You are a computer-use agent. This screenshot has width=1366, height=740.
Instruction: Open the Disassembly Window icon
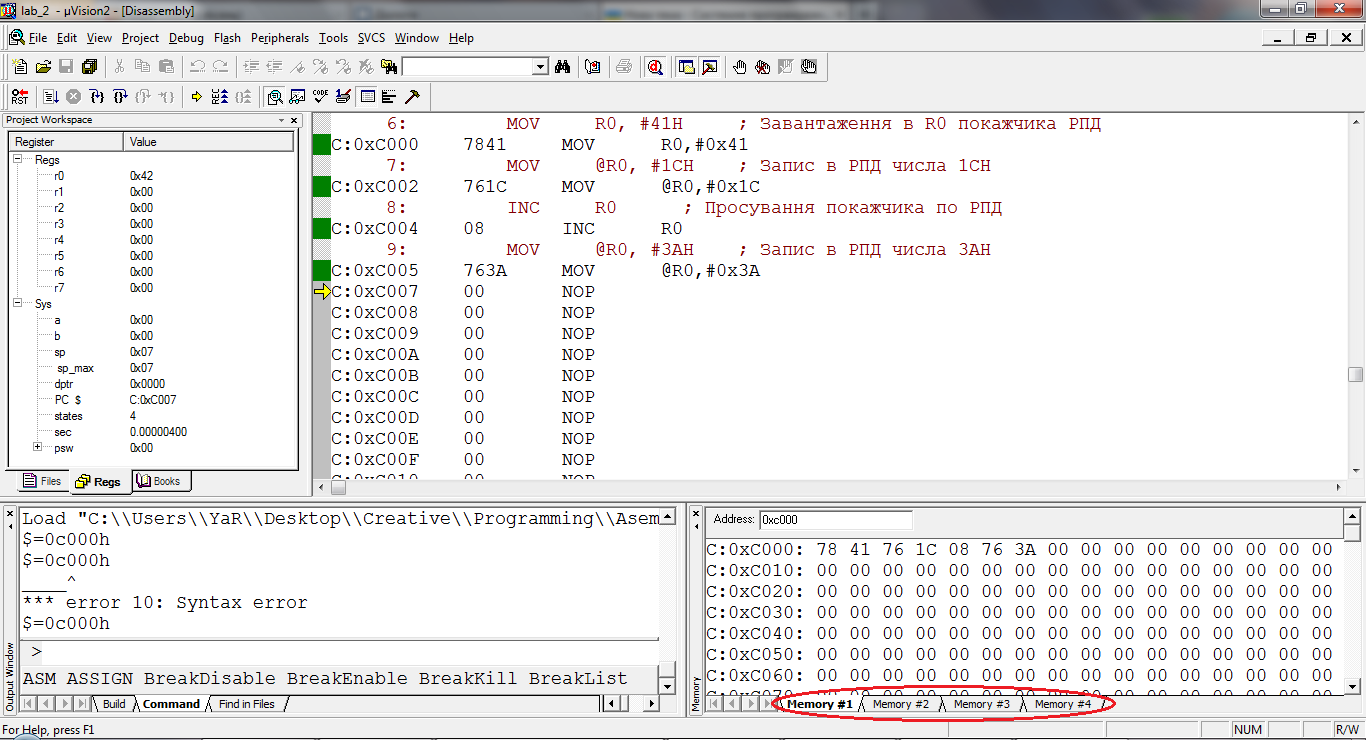pyautogui.click(x=273, y=96)
